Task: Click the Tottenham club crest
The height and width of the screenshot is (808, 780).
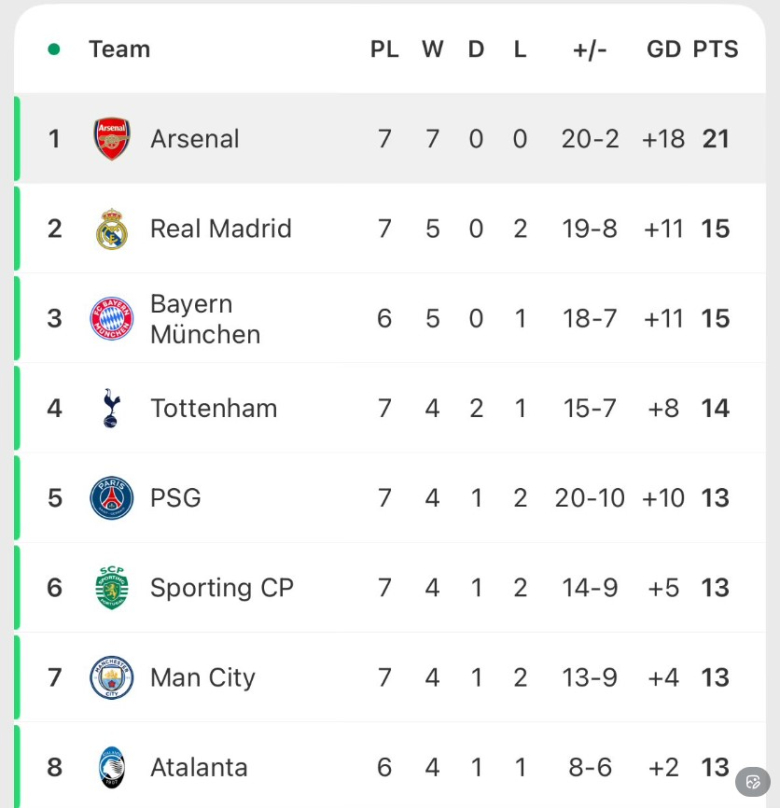Action: (112, 408)
